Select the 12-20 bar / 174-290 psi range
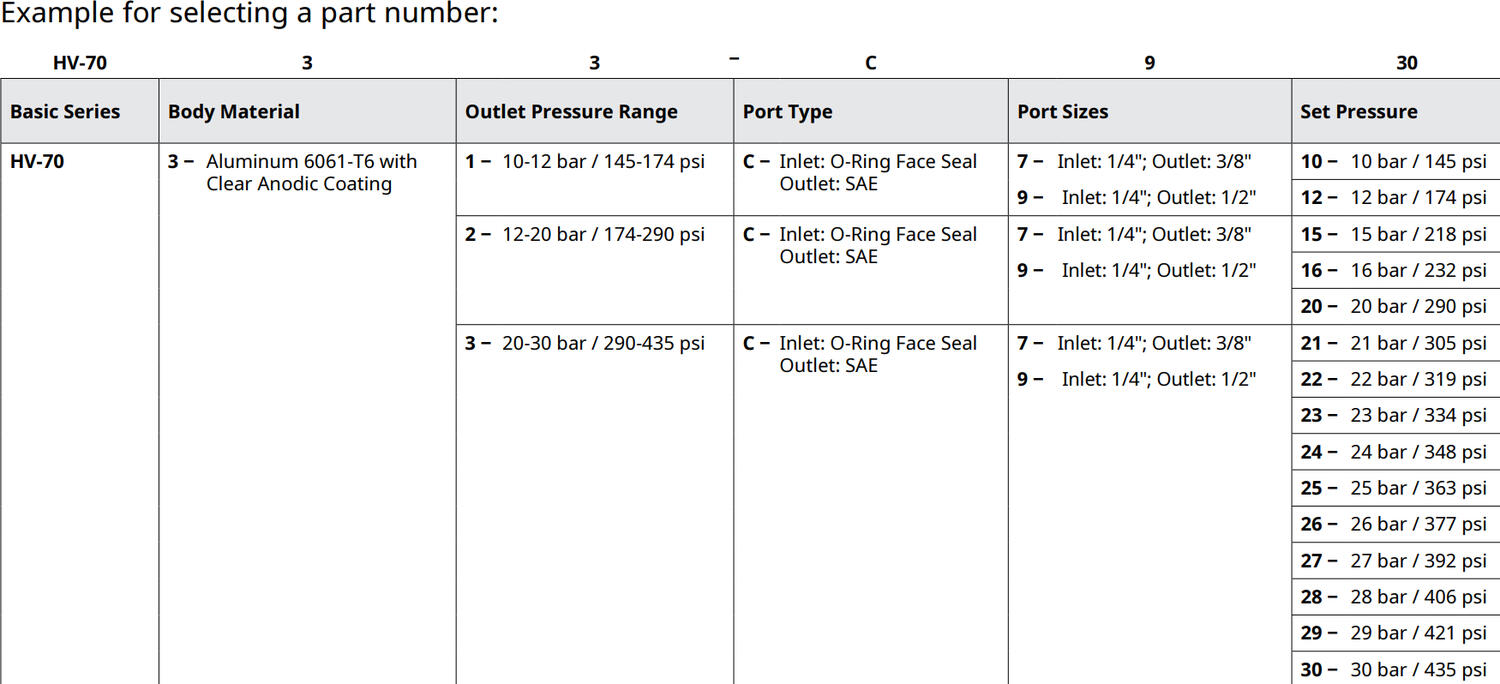 (603, 234)
